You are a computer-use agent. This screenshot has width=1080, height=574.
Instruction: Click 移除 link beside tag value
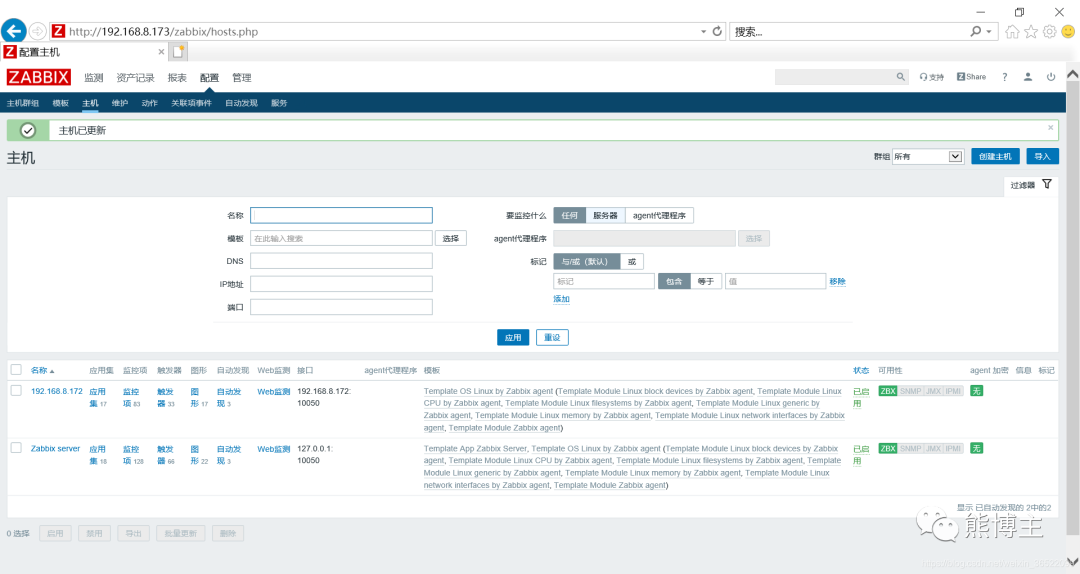pyautogui.click(x=838, y=282)
